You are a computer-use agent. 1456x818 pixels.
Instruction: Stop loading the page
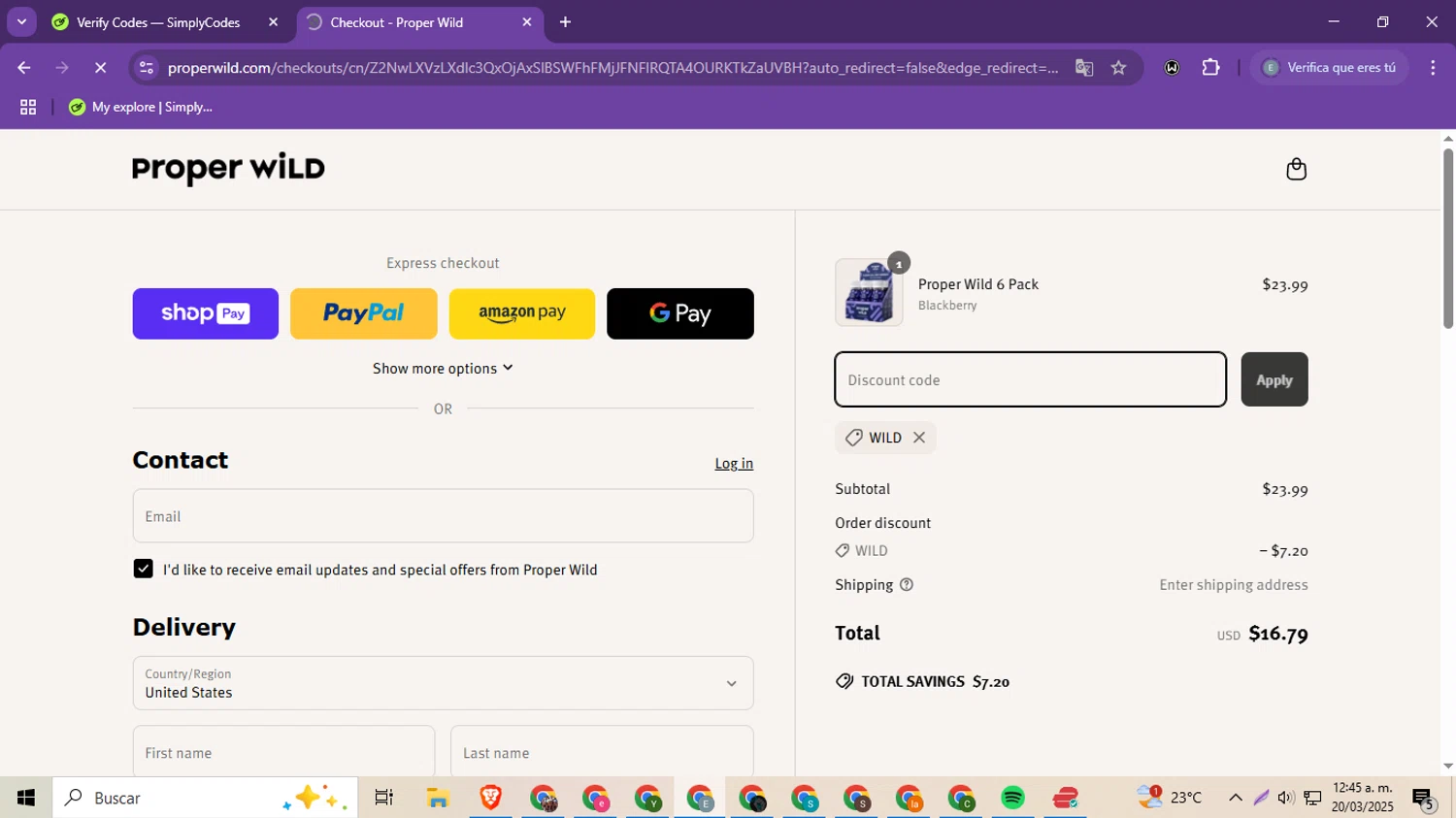click(x=100, y=67)
